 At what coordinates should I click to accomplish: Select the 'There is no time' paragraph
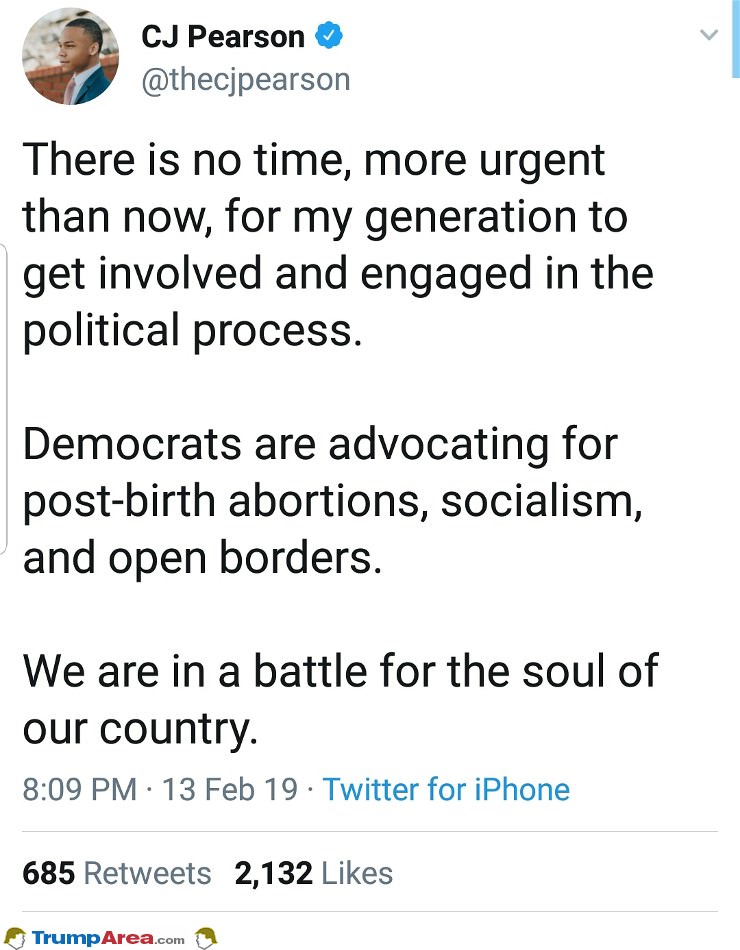(x=338, y=245)
